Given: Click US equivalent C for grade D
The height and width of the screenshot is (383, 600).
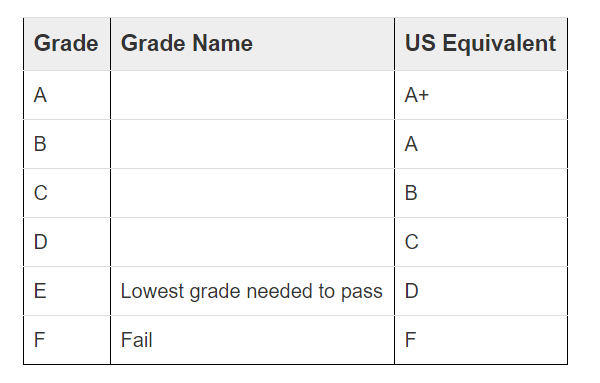Looking at the screenshot, I should pyautogui.click(x=481, y=242).
